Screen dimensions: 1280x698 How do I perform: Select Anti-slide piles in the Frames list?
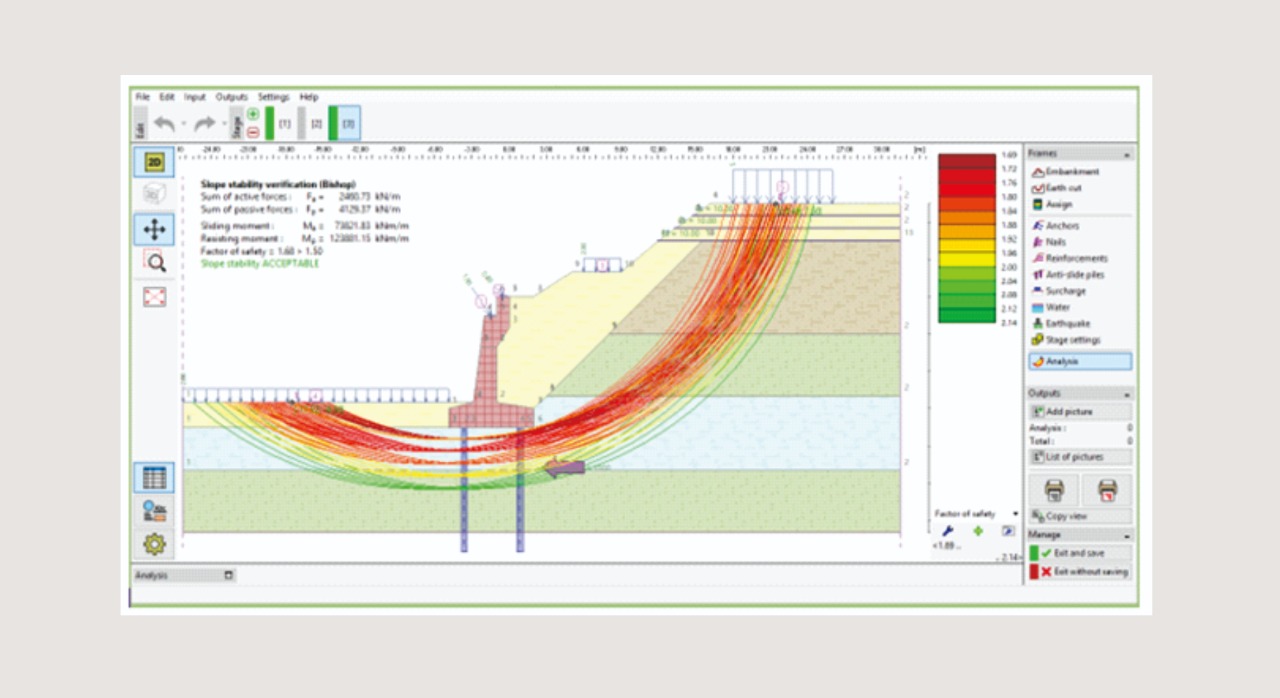point(1074,275)
